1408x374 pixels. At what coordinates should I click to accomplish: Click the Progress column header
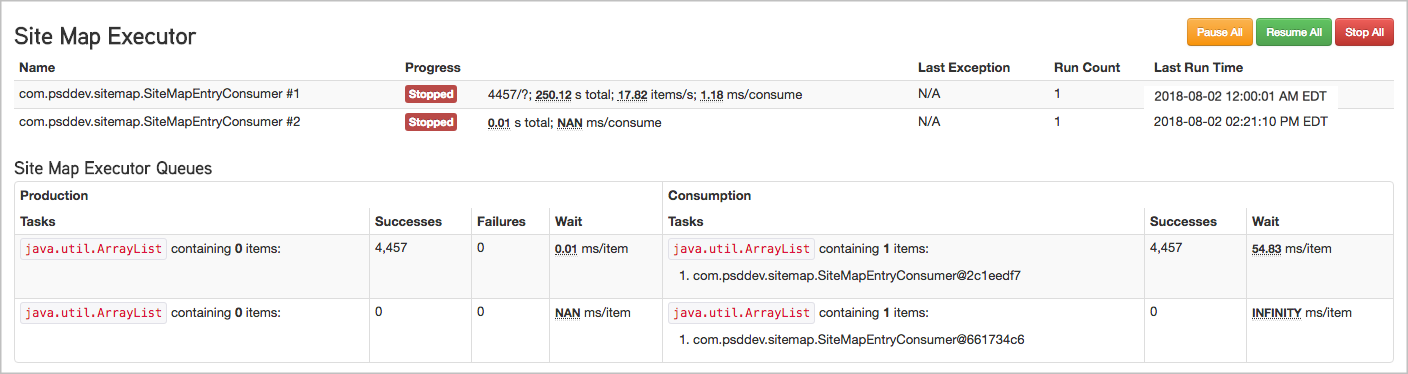(432, 68)
